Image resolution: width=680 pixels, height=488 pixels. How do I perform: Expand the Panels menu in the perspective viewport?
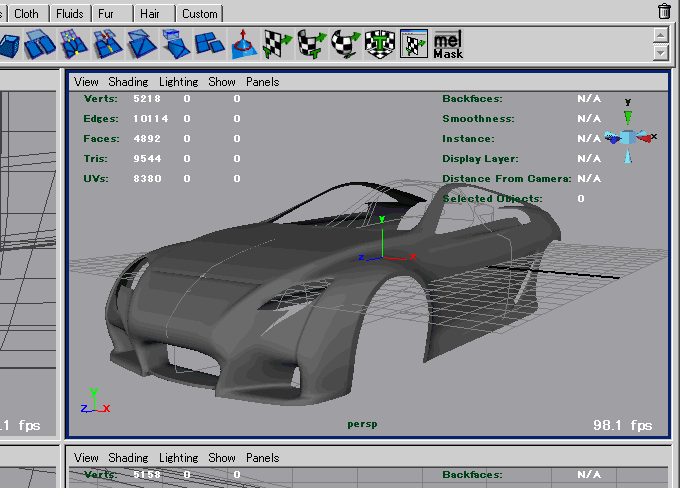(262, 82)
